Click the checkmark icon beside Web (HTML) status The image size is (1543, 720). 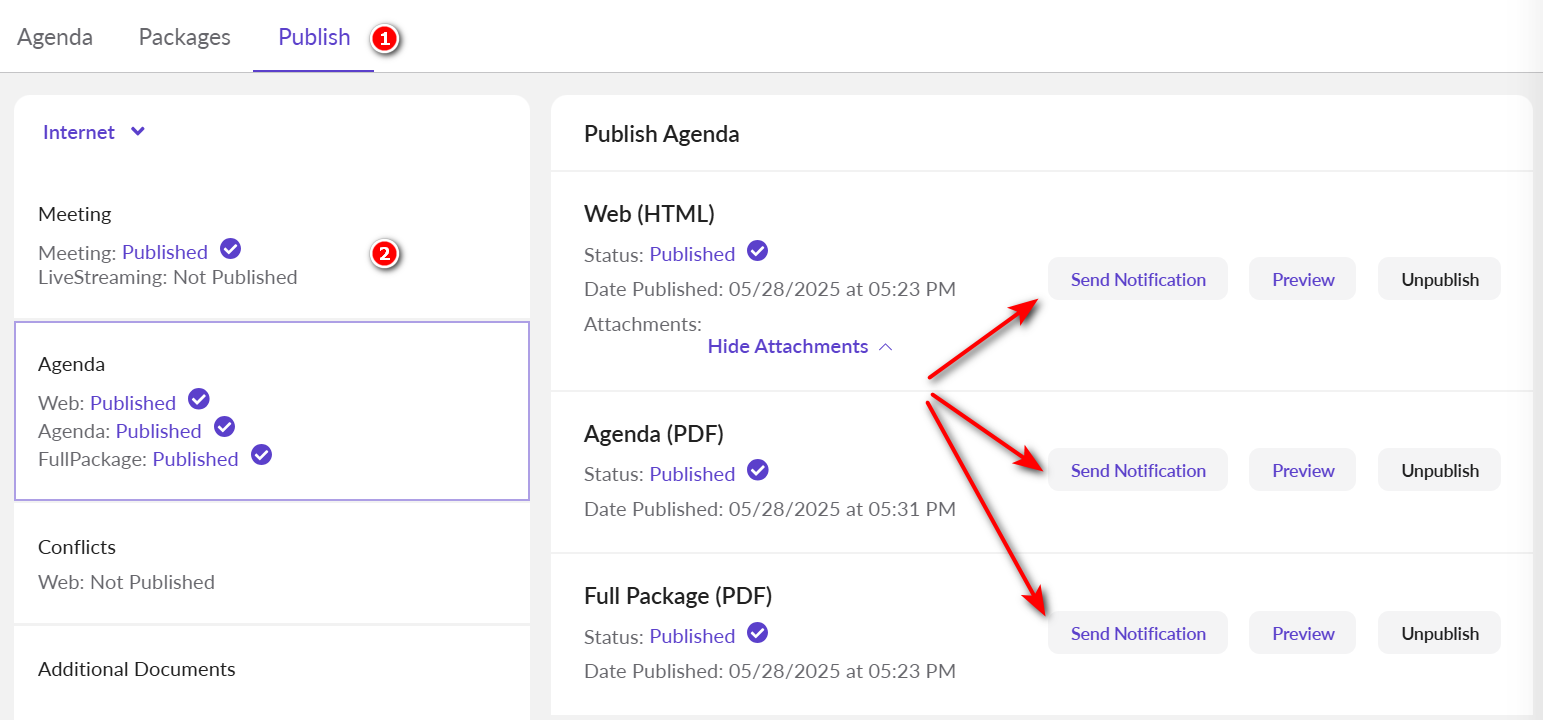point(758,251)
